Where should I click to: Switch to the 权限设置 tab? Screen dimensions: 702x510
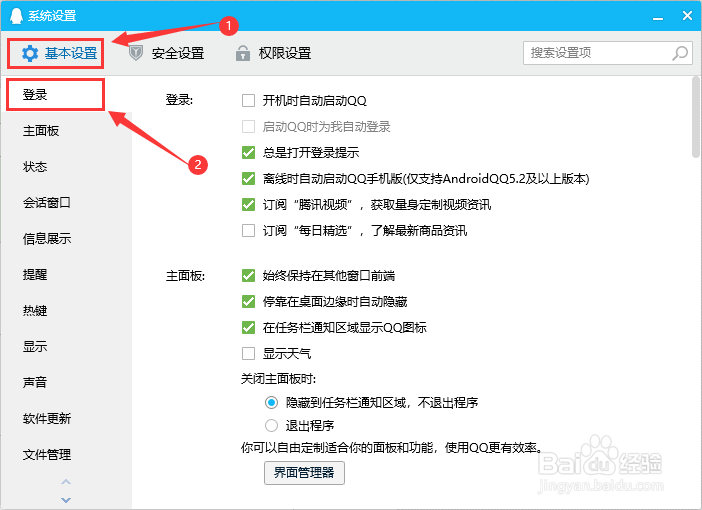(x=274, y=53)
